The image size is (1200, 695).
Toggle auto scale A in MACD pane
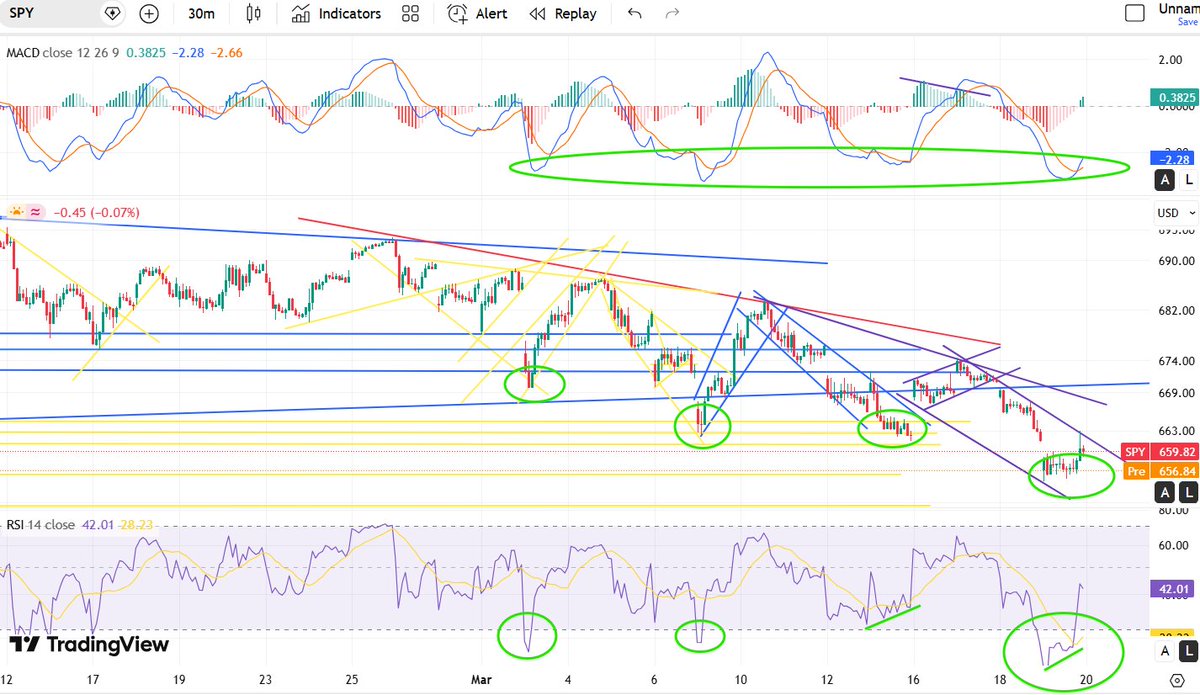(x=1165, y=180)
